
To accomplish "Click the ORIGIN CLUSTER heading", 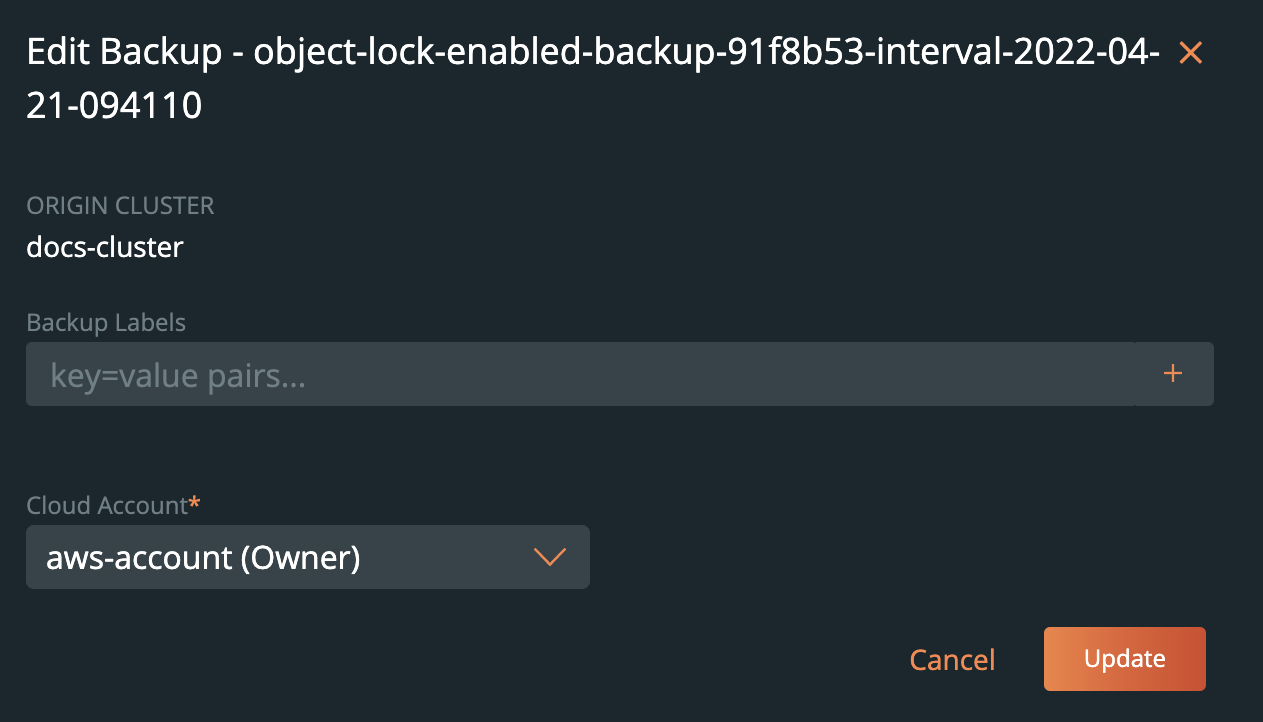I will 120,206.
